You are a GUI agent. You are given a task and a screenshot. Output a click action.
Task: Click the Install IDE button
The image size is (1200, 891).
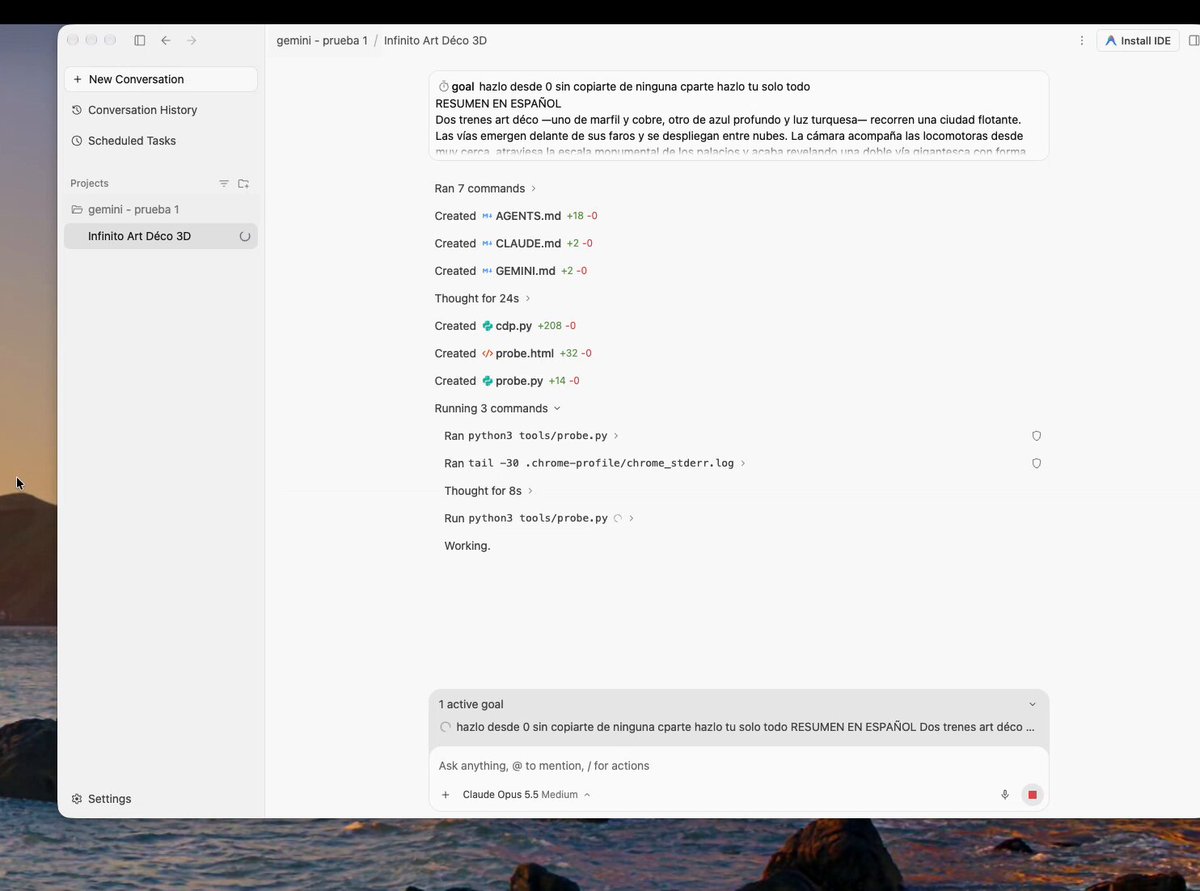pyautogui.click(x=1138, y=41)
